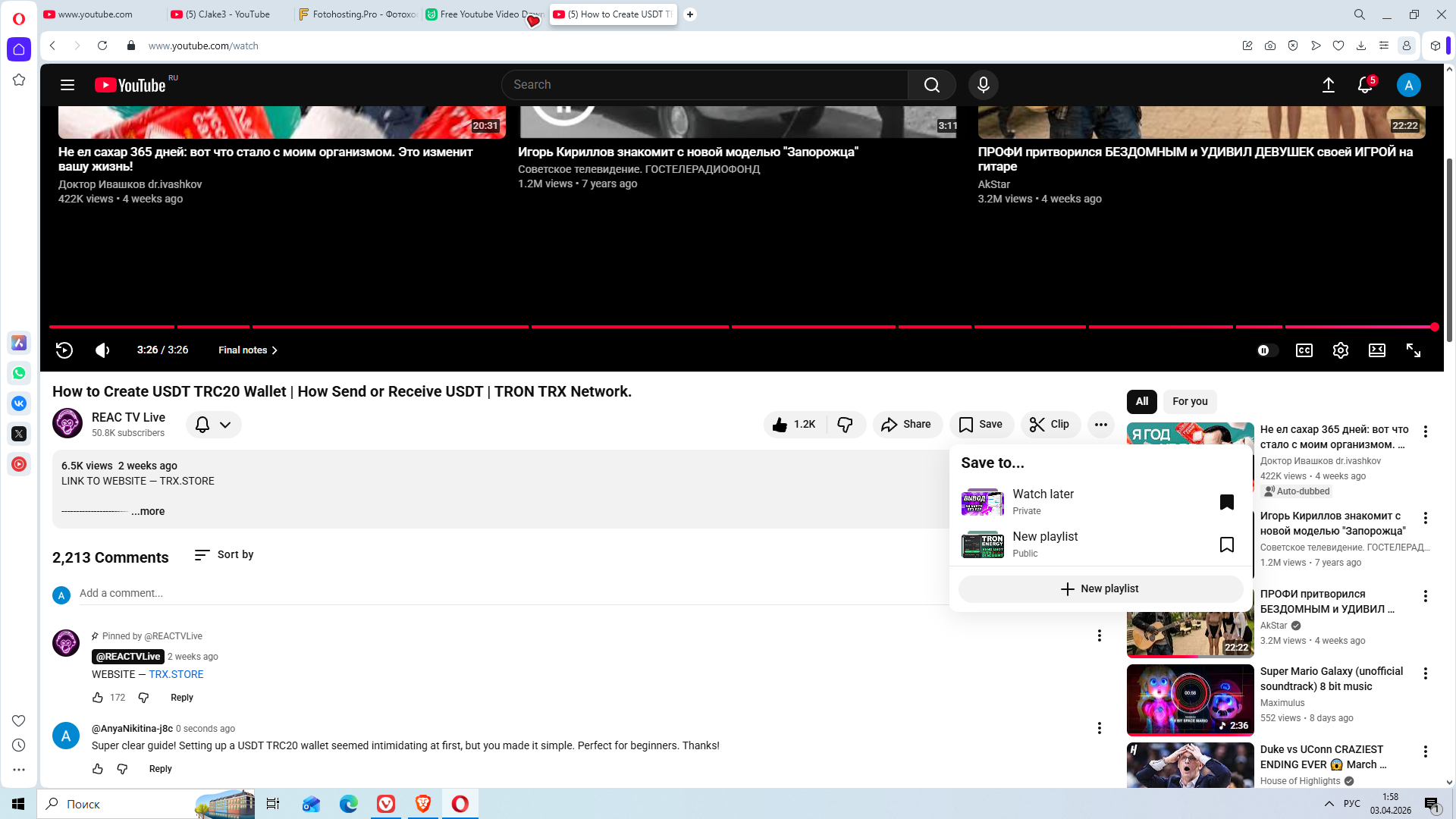Click the voice search microphone icon
The height and width of the screenshot is (819, 1456).
pos(983,85)
